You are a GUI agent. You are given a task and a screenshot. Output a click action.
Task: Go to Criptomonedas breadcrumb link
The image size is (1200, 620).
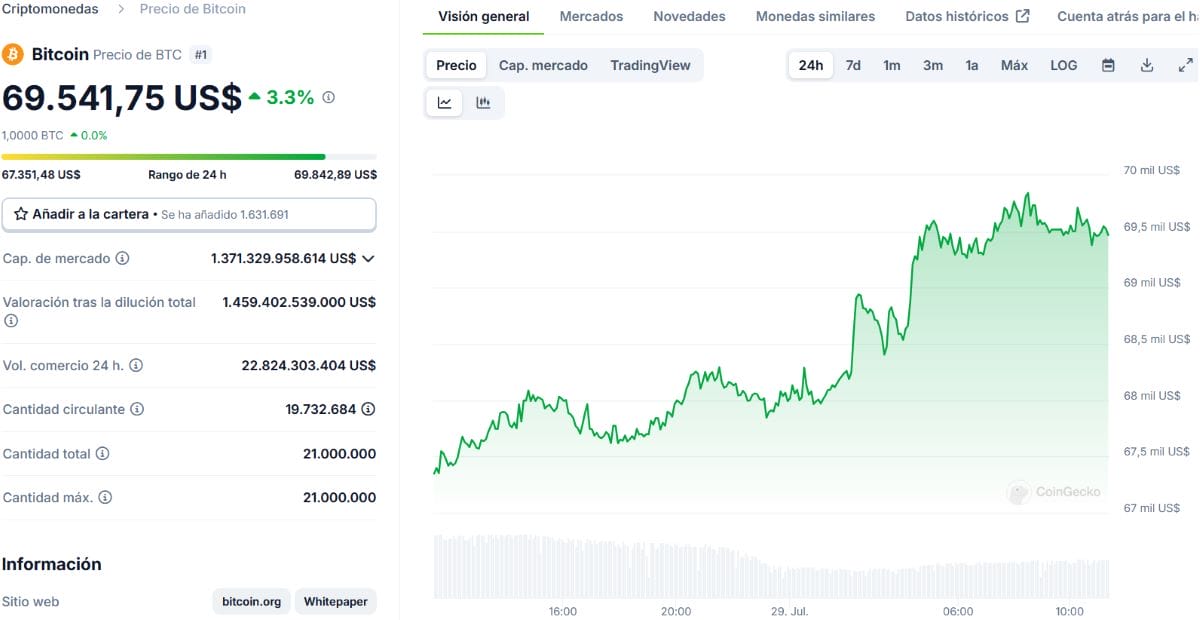point(50,9)
